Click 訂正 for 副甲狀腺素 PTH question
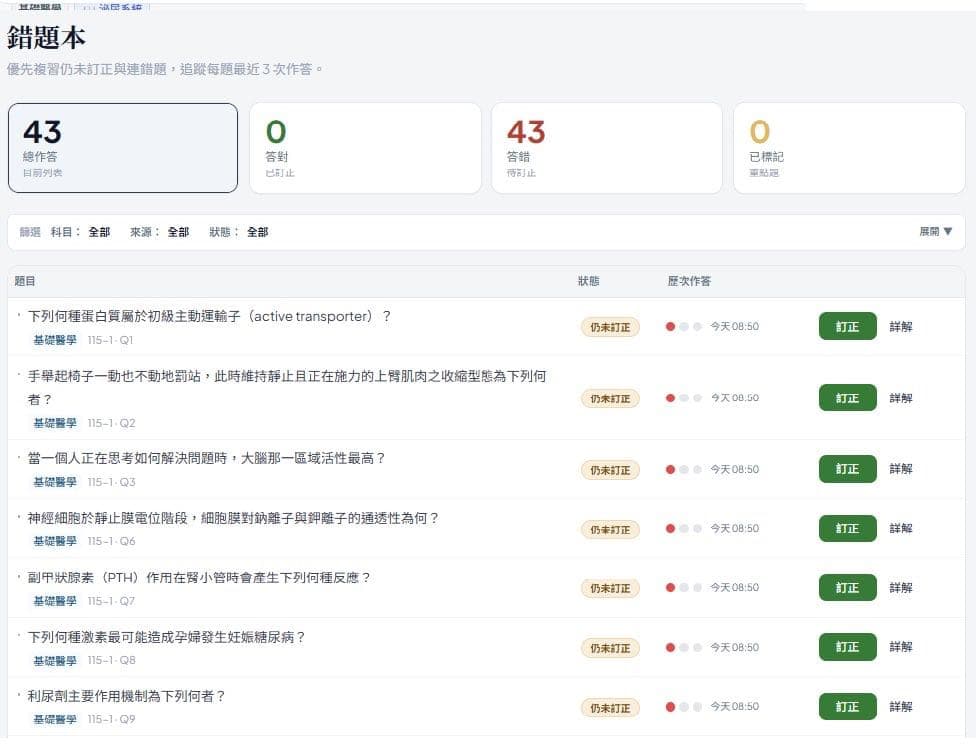Image resolution: width=977 pixels, height=744 pixels. [x=847, y=588]
